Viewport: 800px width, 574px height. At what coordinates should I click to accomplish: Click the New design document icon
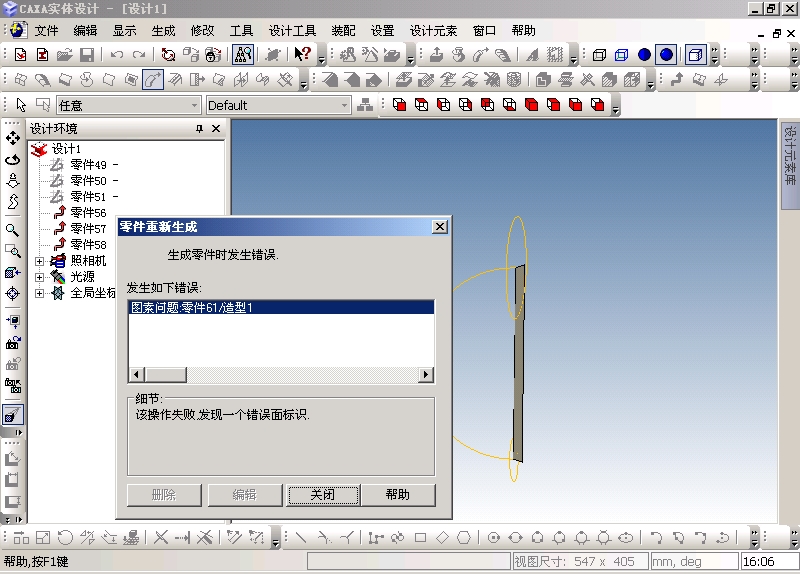coord(20,55)
